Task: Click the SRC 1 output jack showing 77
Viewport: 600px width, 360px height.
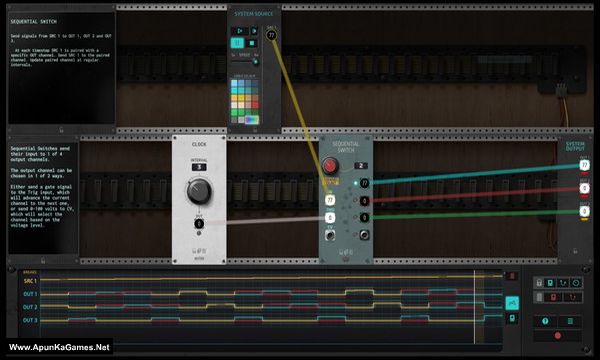Action: [x=271, y=35]
